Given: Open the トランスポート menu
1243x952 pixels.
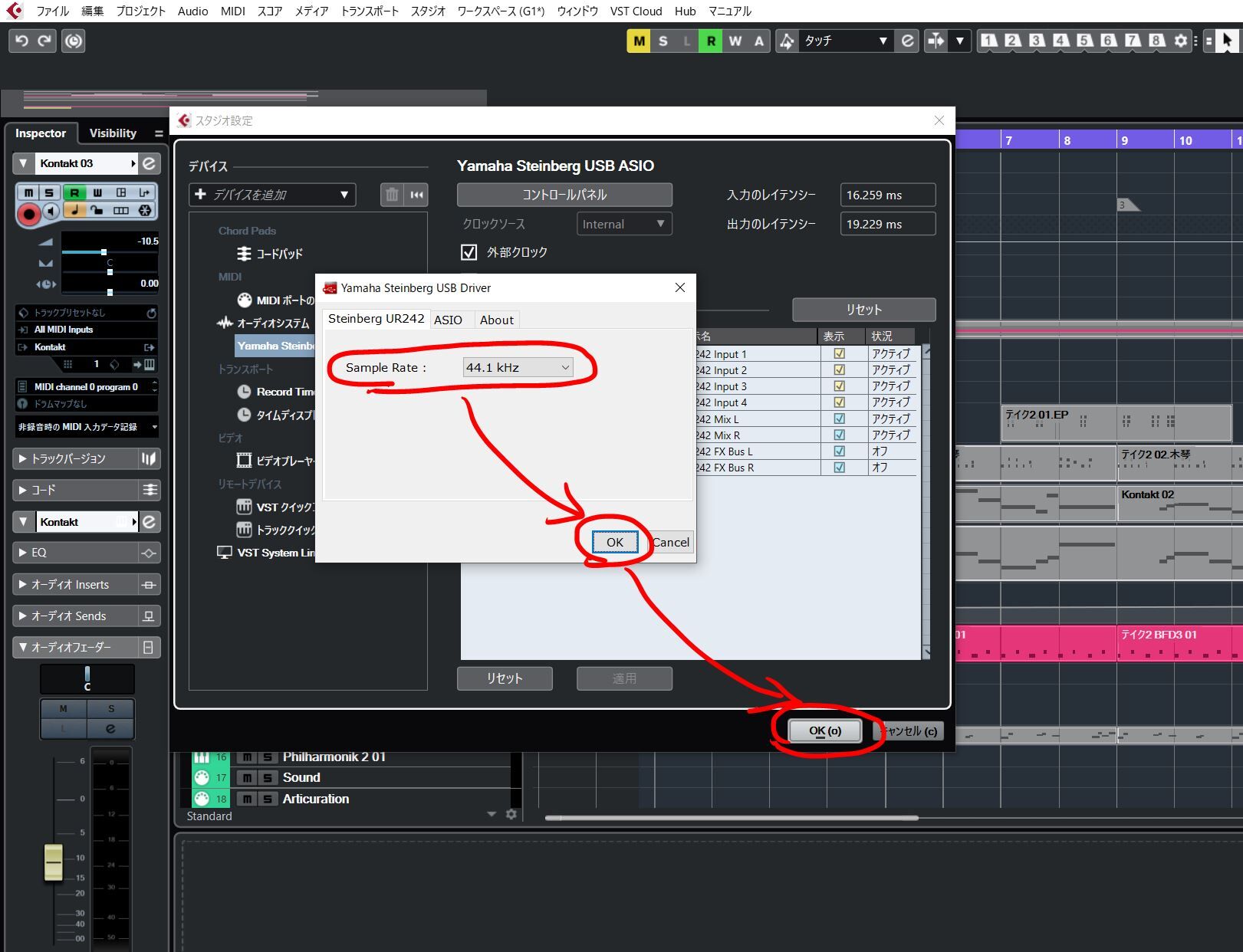Looking at the screenshot, I should pyautogui.click(x=370, y=11).
